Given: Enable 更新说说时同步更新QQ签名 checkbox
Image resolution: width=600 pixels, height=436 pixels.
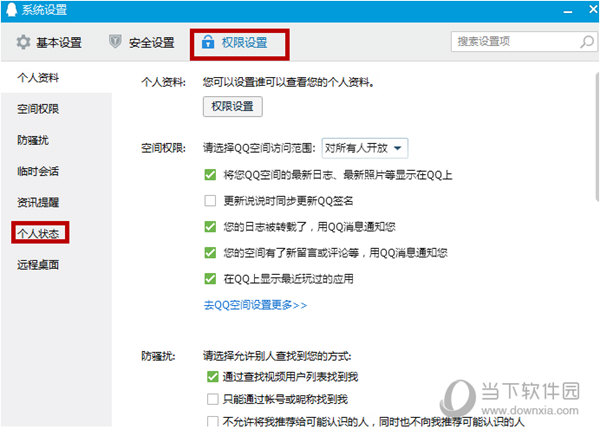Looking at the screenshot, I should click(210, 201).
